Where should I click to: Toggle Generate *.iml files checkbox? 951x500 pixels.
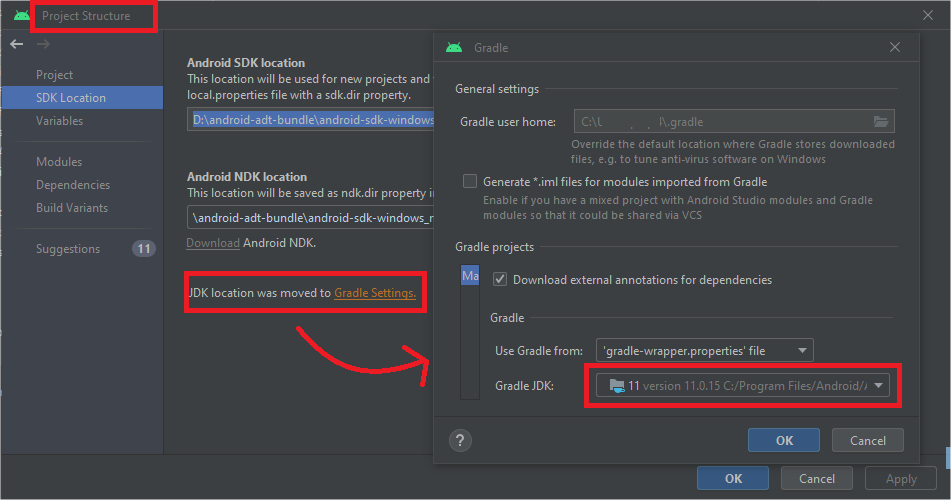469,181
